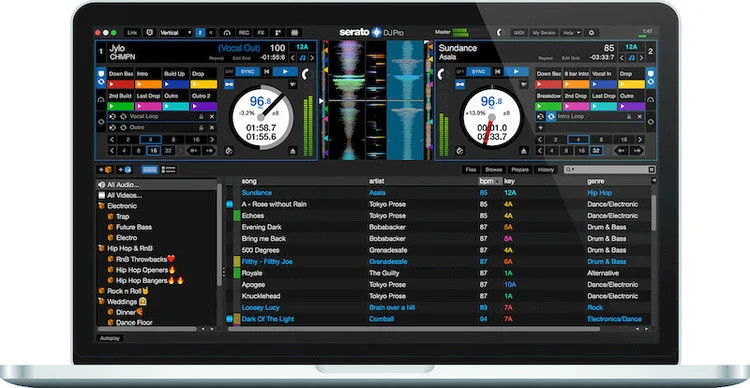Viewport: 750px width, 388px height.
Task: Add a new crate icon
Action: pyautogui.click(x=105, y=169)
